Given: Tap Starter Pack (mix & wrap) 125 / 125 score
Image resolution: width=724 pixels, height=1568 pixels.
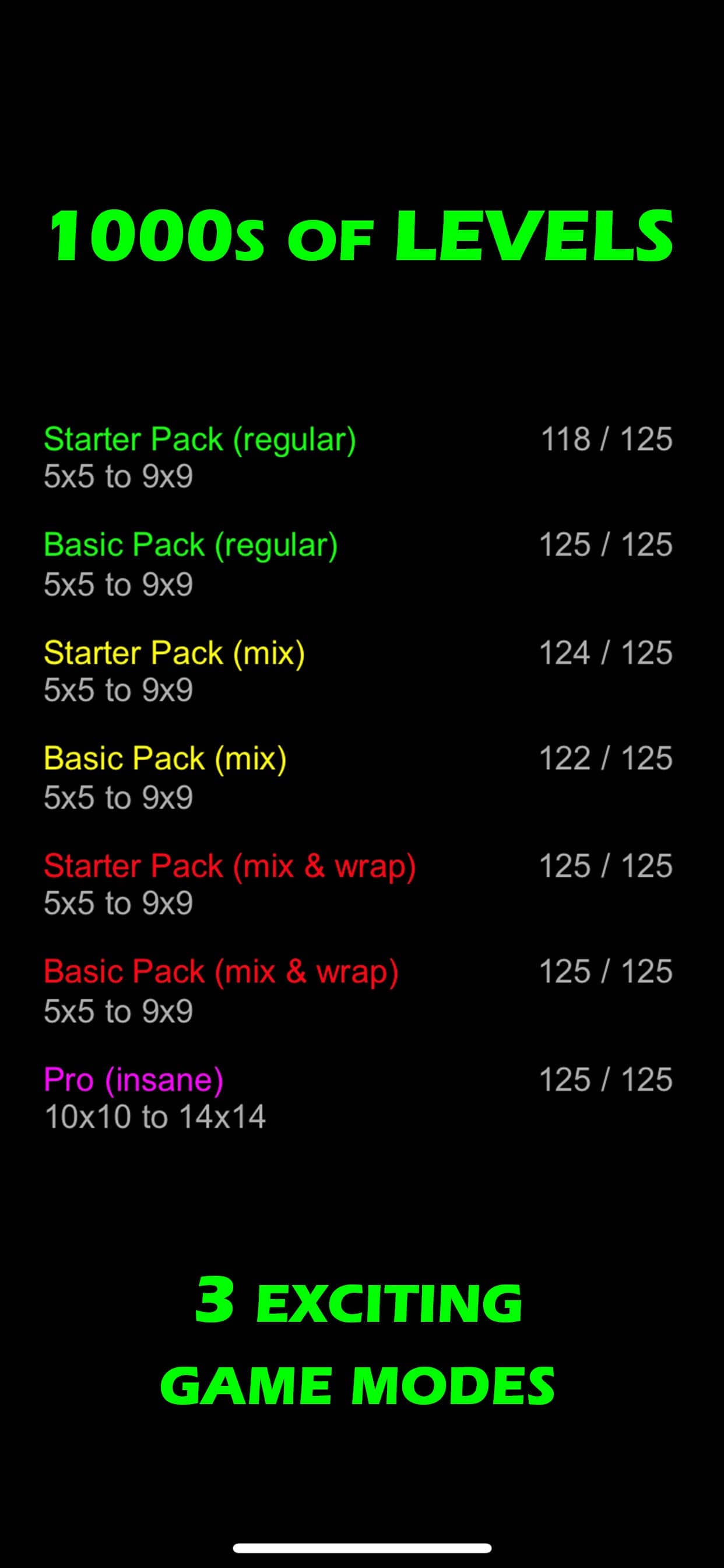Looking at the screenshot, I should click(606, 866).
